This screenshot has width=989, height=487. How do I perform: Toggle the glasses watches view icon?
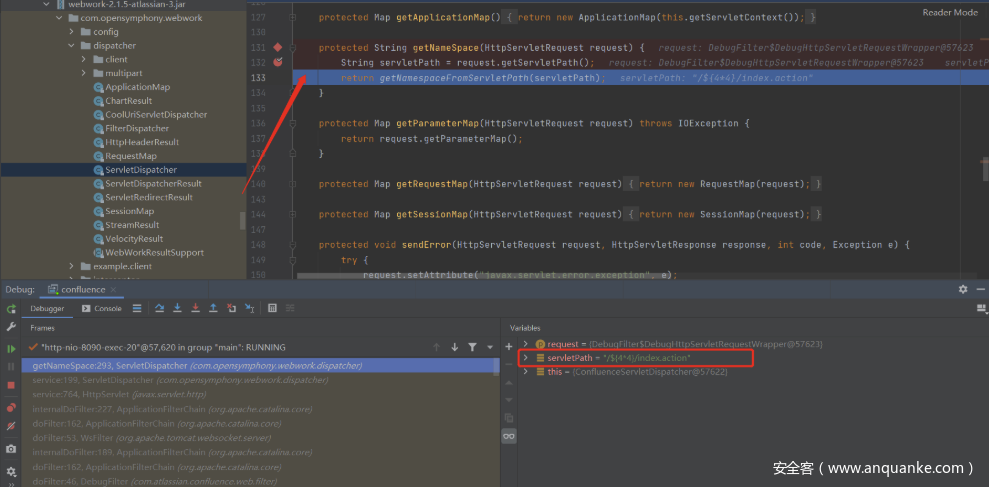click(x=509, y=436)
